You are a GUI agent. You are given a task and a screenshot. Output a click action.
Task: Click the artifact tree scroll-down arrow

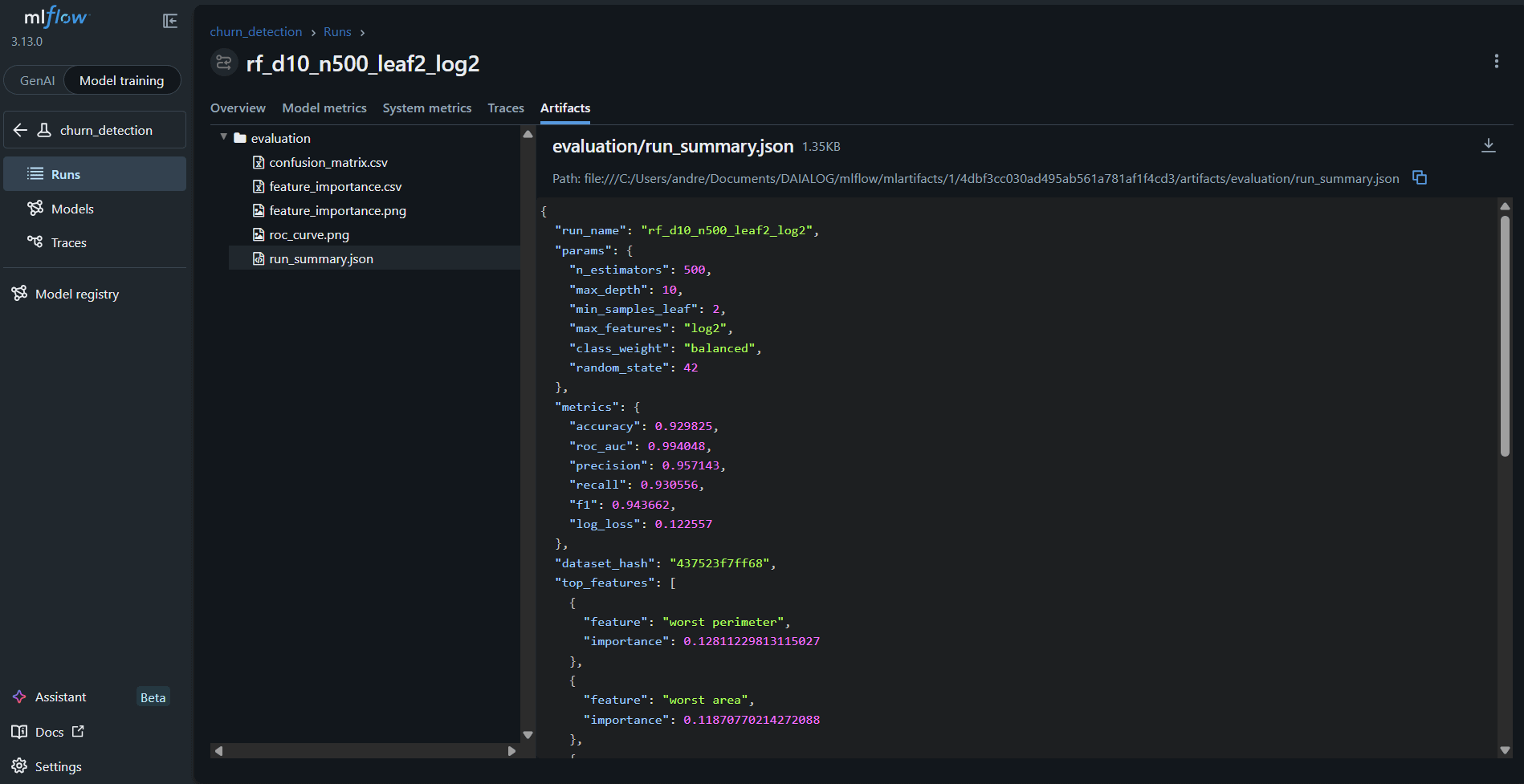(x=528, y=734)
